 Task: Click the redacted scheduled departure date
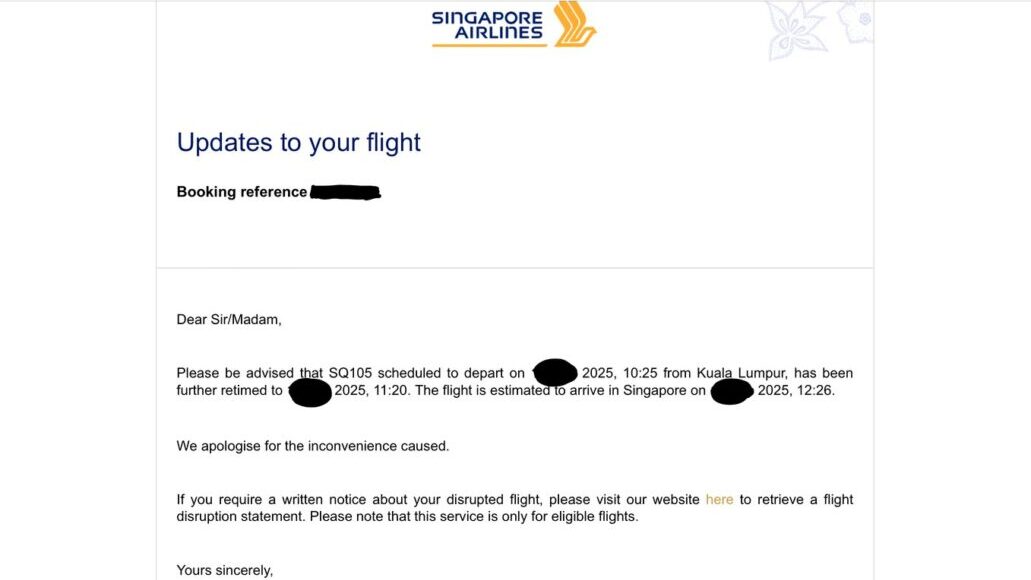555,373
